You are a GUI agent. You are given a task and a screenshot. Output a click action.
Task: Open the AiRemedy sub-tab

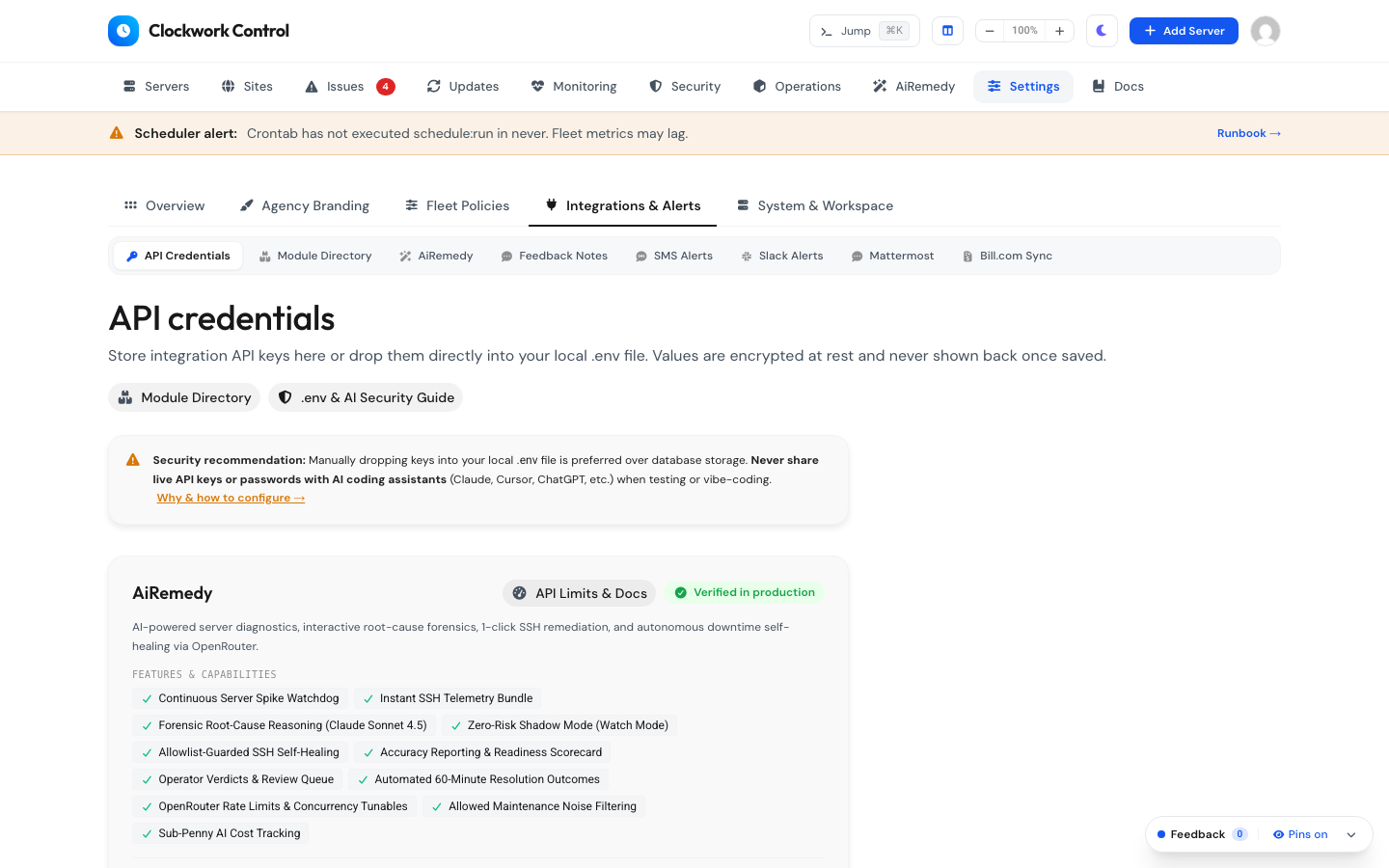436,256
